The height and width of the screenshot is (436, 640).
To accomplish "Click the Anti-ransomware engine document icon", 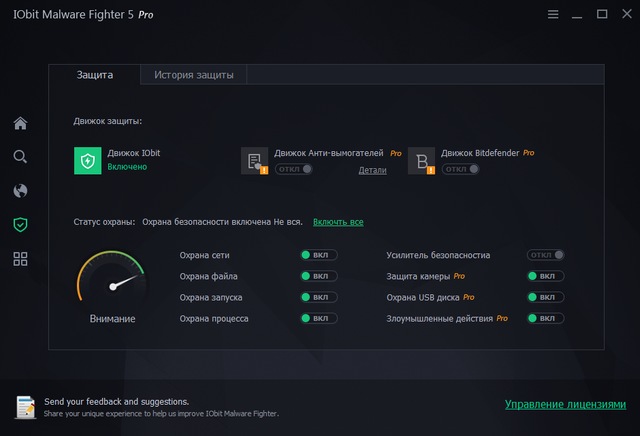I will click(255, 161).
